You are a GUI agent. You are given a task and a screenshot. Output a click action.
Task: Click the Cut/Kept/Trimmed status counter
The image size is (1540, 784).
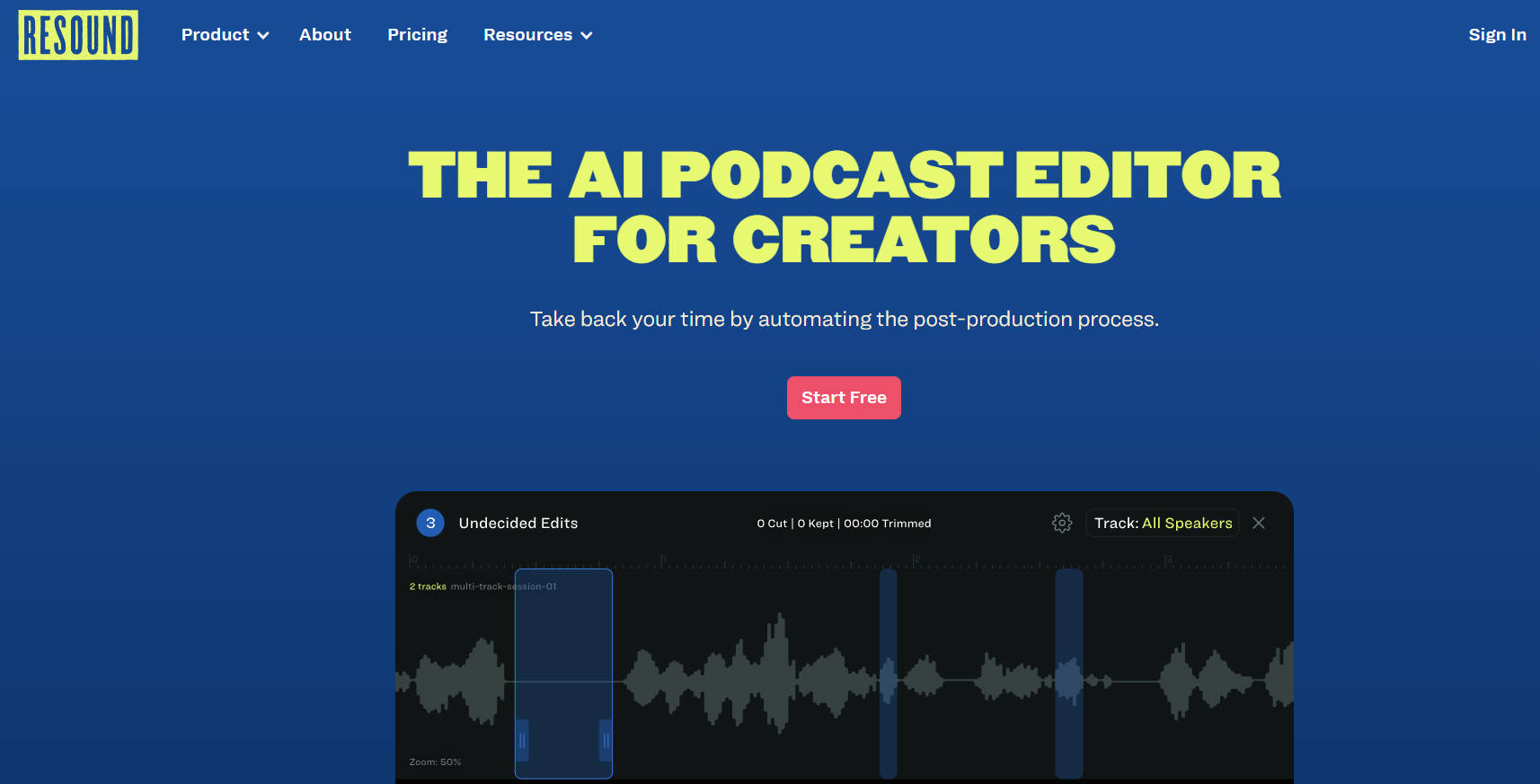click(844, 524)
